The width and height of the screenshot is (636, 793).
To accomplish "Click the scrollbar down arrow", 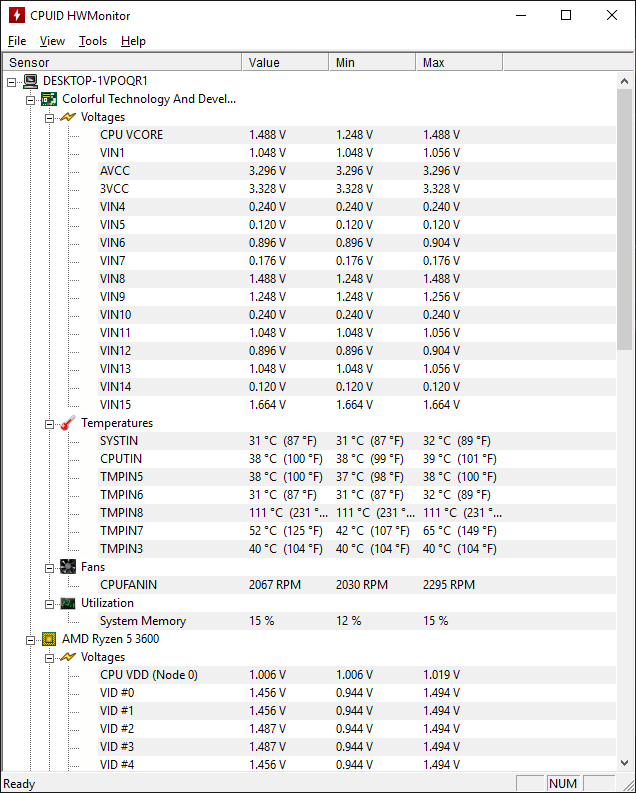I will click(x=624, y=762).
